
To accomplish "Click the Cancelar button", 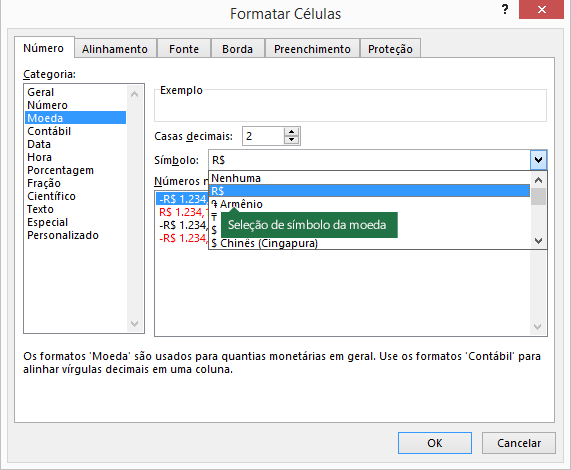I will tap(519, 443).
